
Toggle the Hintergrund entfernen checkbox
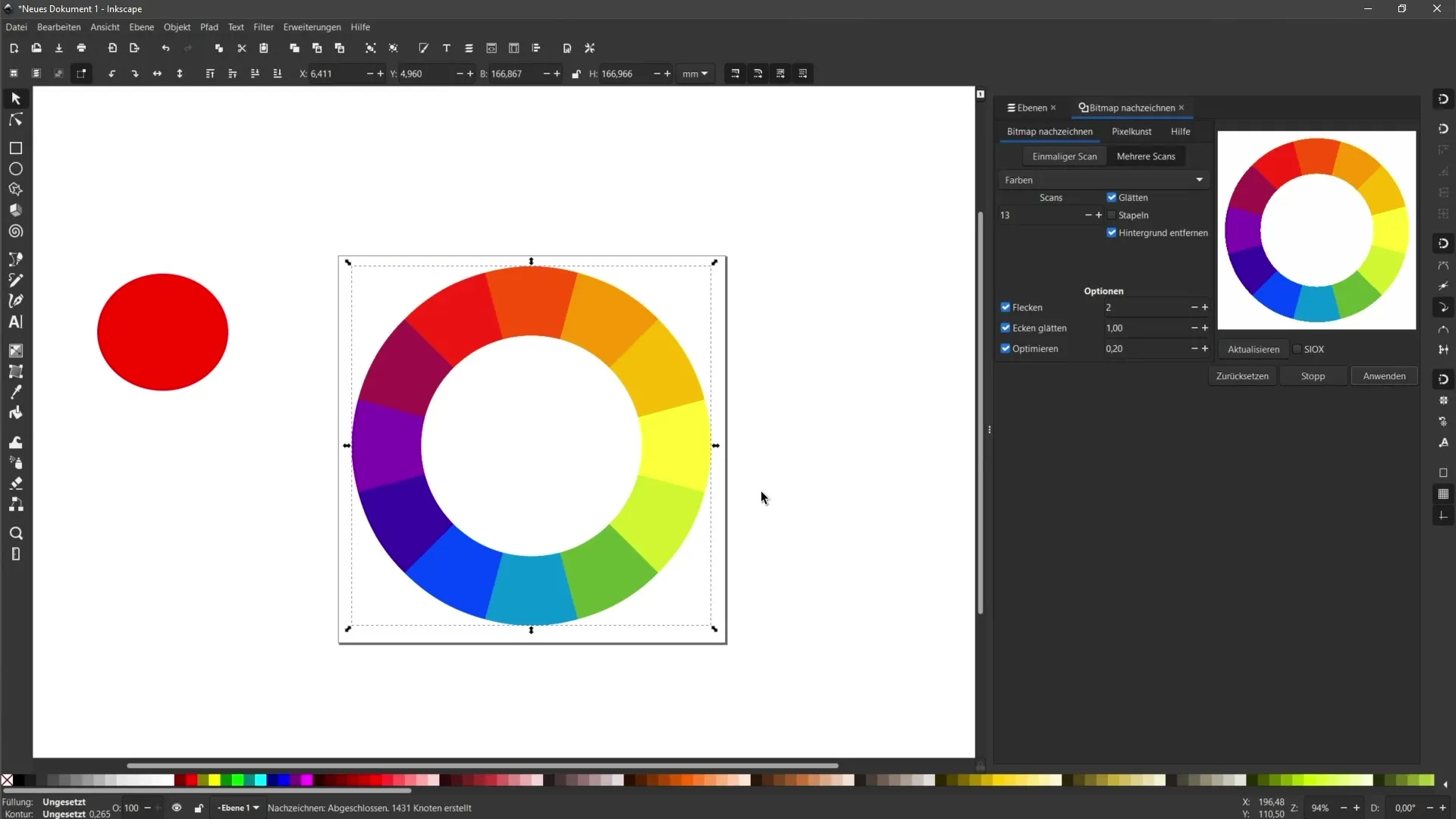tap(1111, 232)
